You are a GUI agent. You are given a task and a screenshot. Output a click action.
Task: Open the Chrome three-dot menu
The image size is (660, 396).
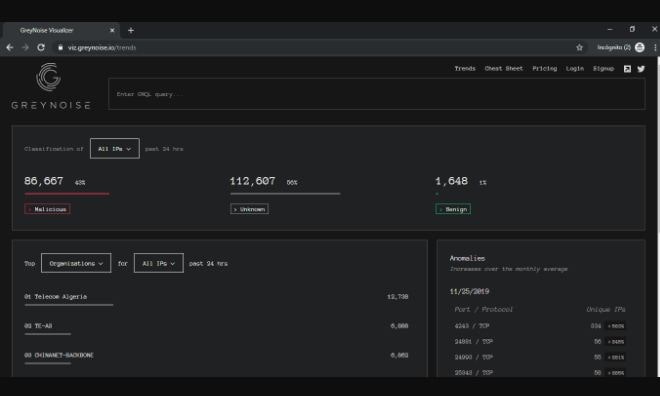click(655, 48)
